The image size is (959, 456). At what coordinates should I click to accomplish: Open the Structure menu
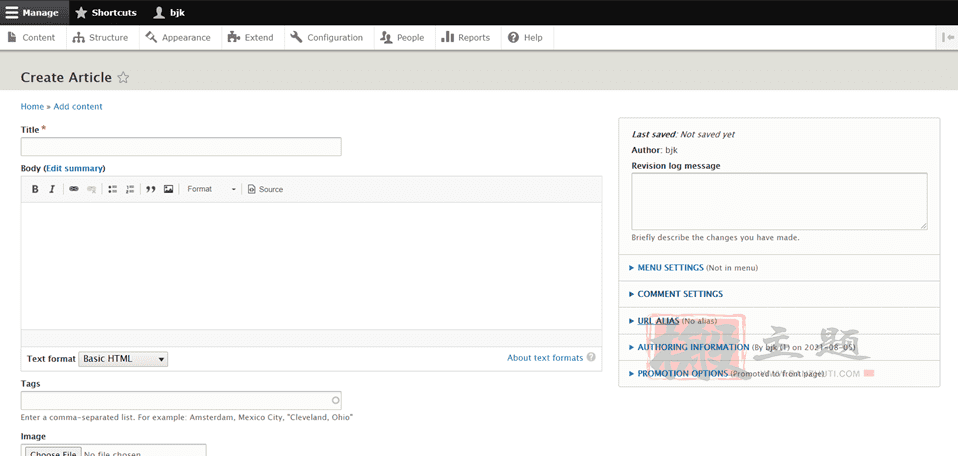tap(100, 37)
